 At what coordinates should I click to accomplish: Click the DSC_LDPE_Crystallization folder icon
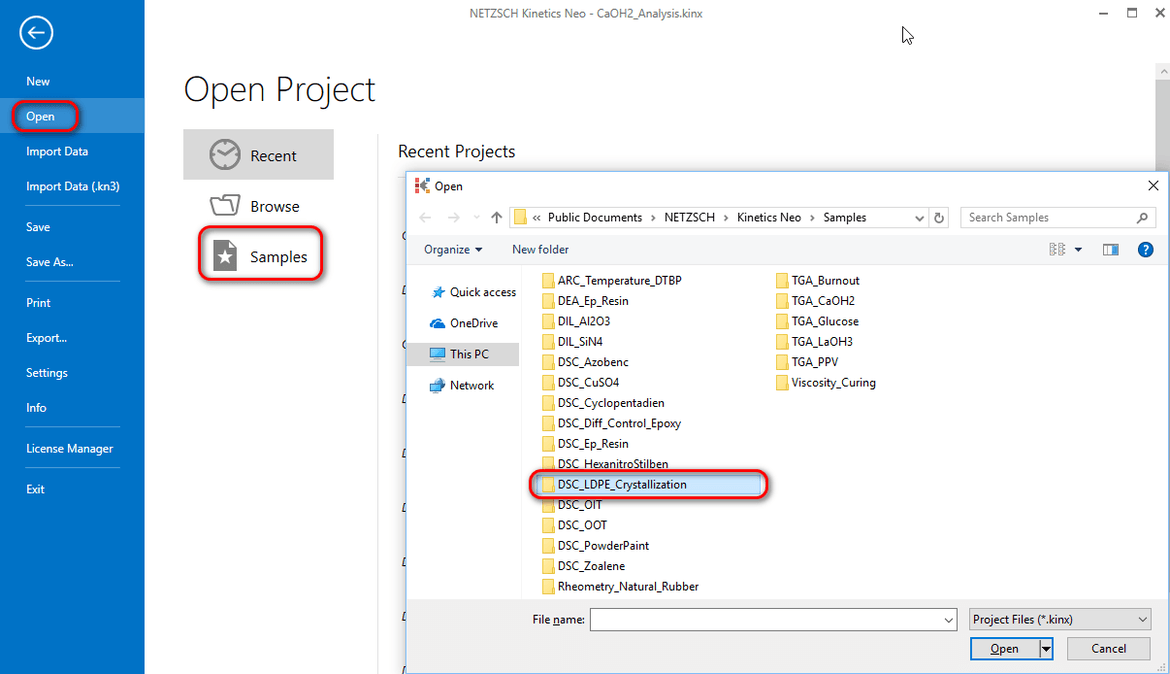pyautogui.click(x=548, y=484)
